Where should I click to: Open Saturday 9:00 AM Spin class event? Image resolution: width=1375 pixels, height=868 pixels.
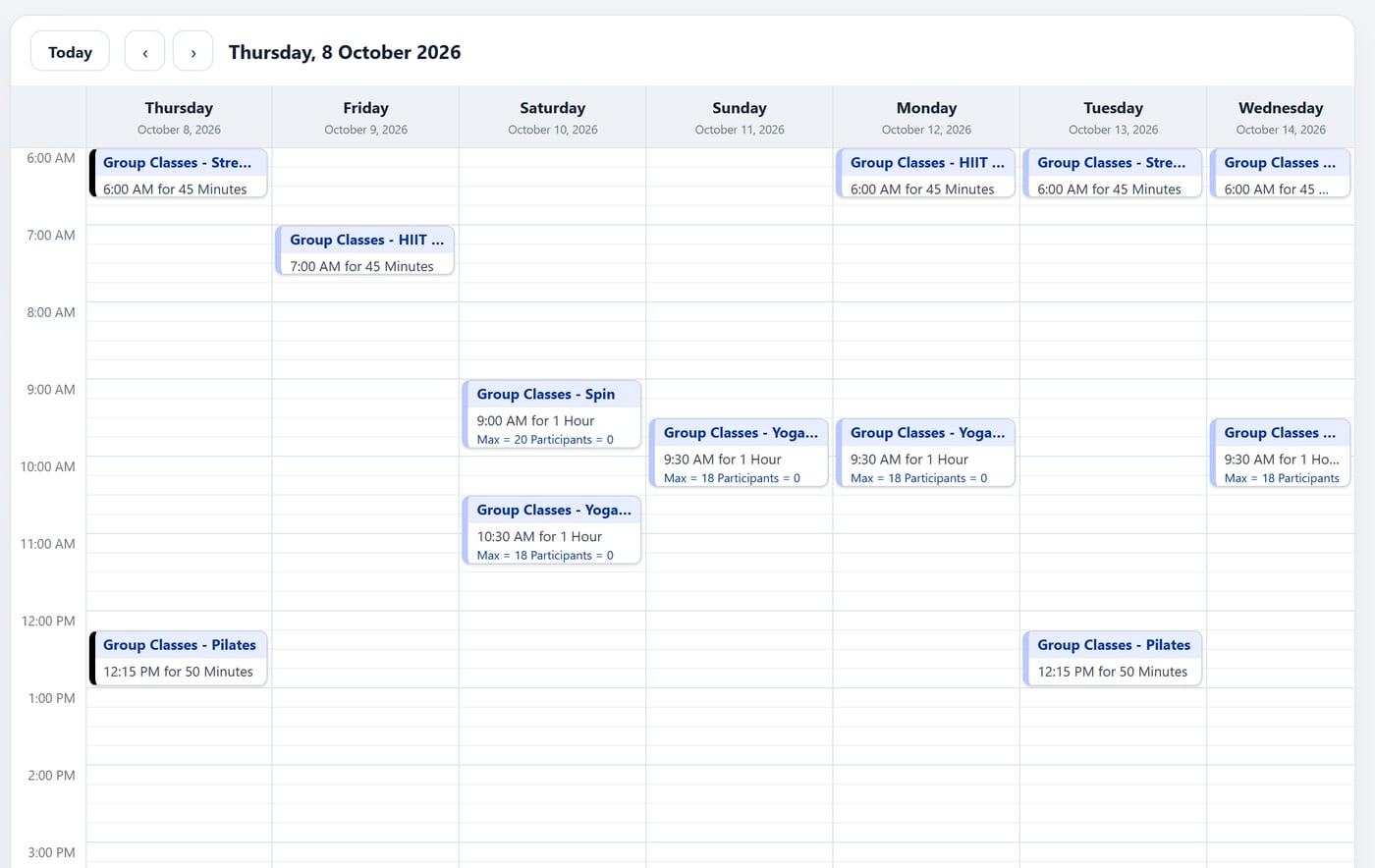[x=552, y=414]
